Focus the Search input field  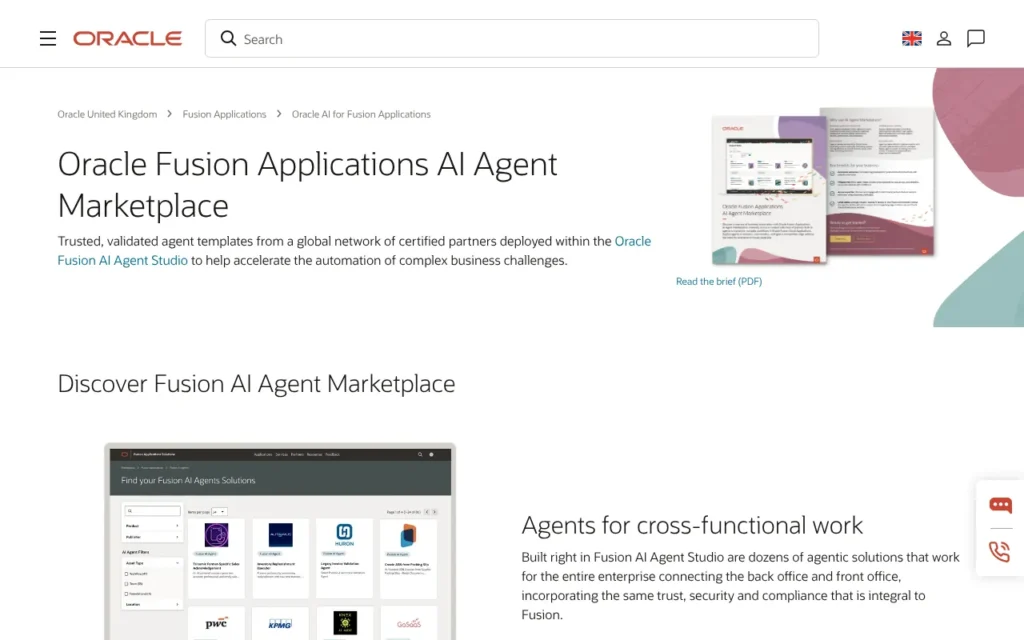click(511, 39)
